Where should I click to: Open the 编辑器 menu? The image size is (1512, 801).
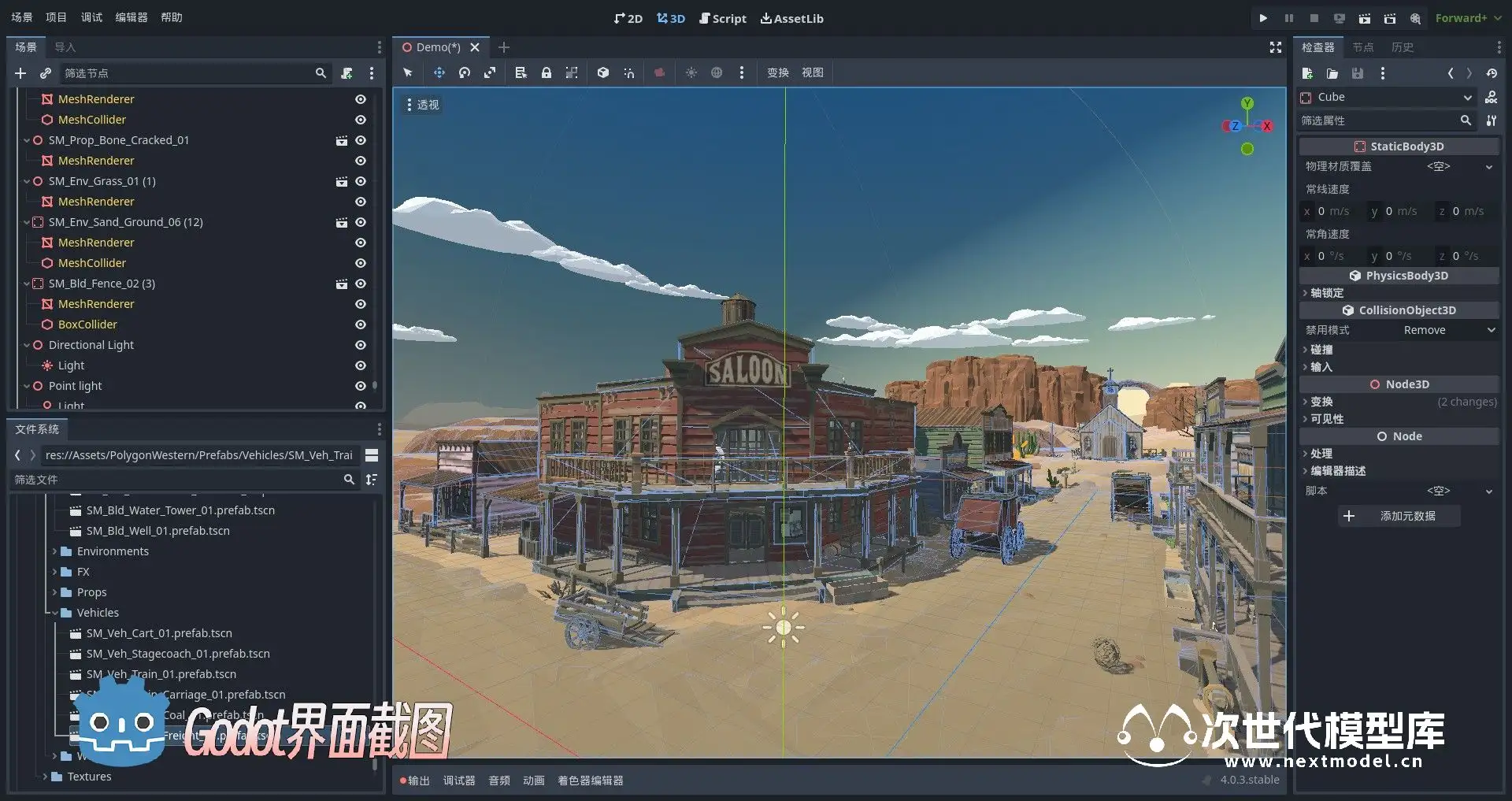point(131,17)
